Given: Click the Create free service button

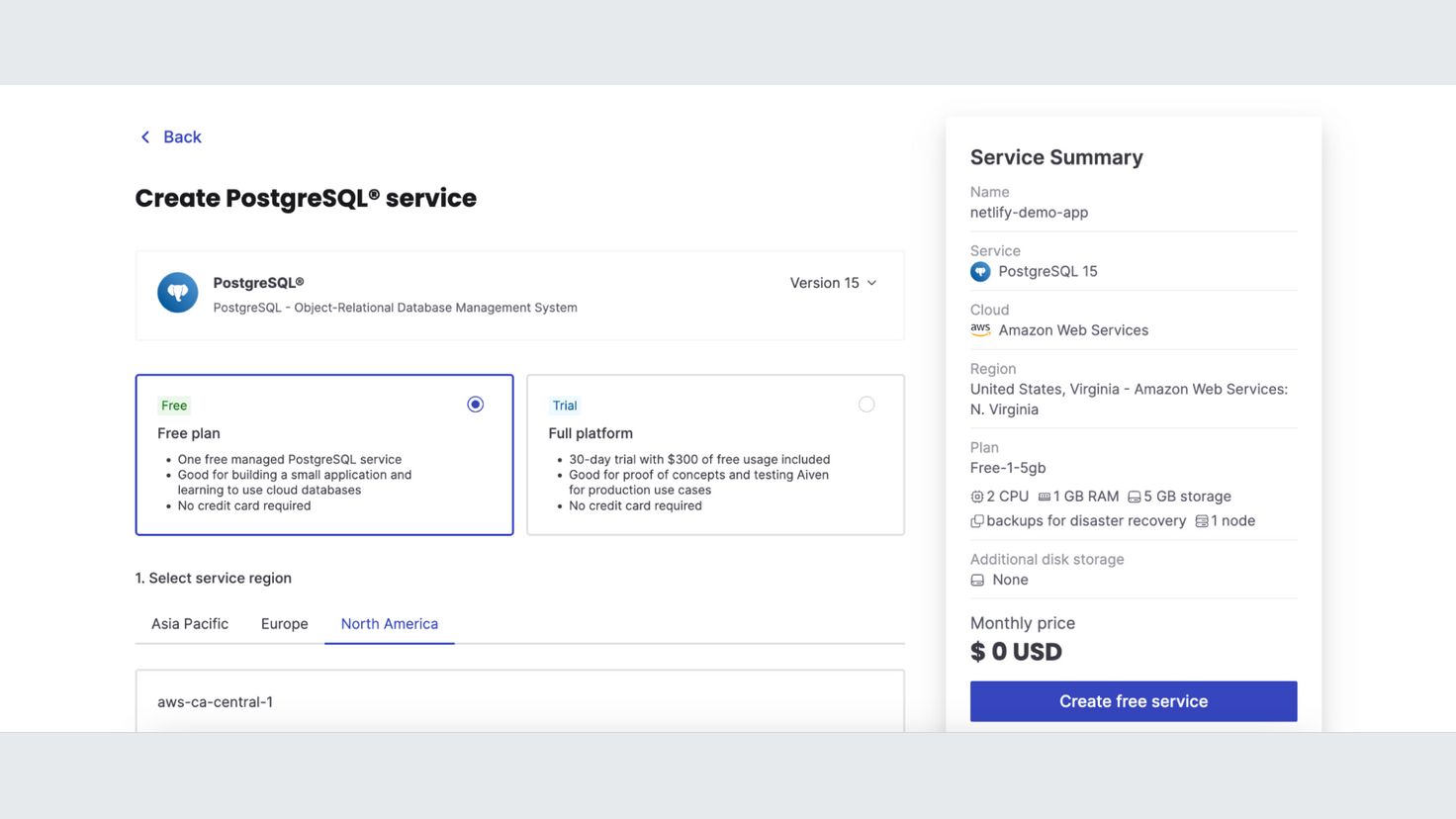Looking at the screenshot, I should tap(1134, 701).
